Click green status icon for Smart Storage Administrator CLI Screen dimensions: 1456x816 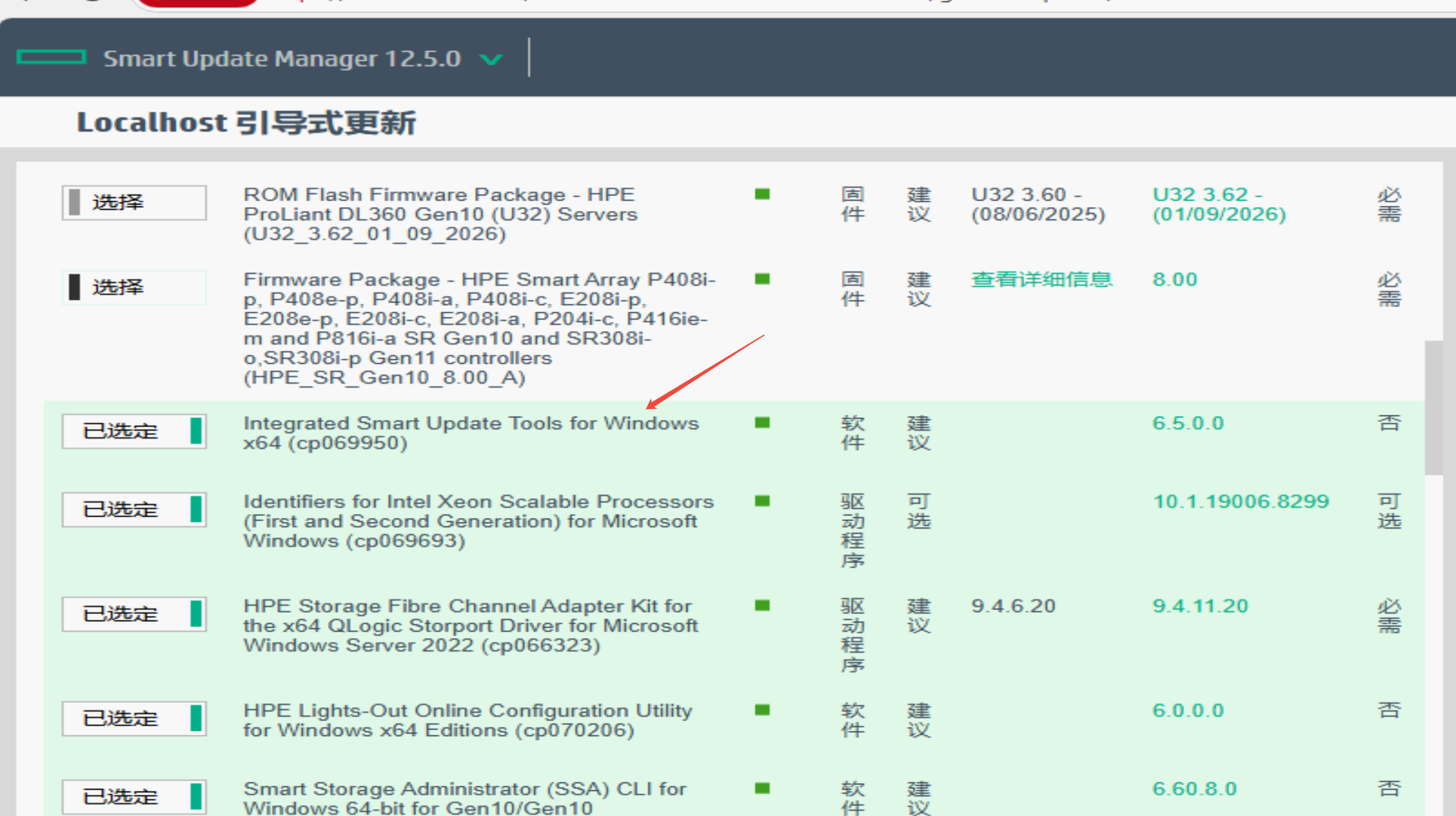[x=762, y=788]
